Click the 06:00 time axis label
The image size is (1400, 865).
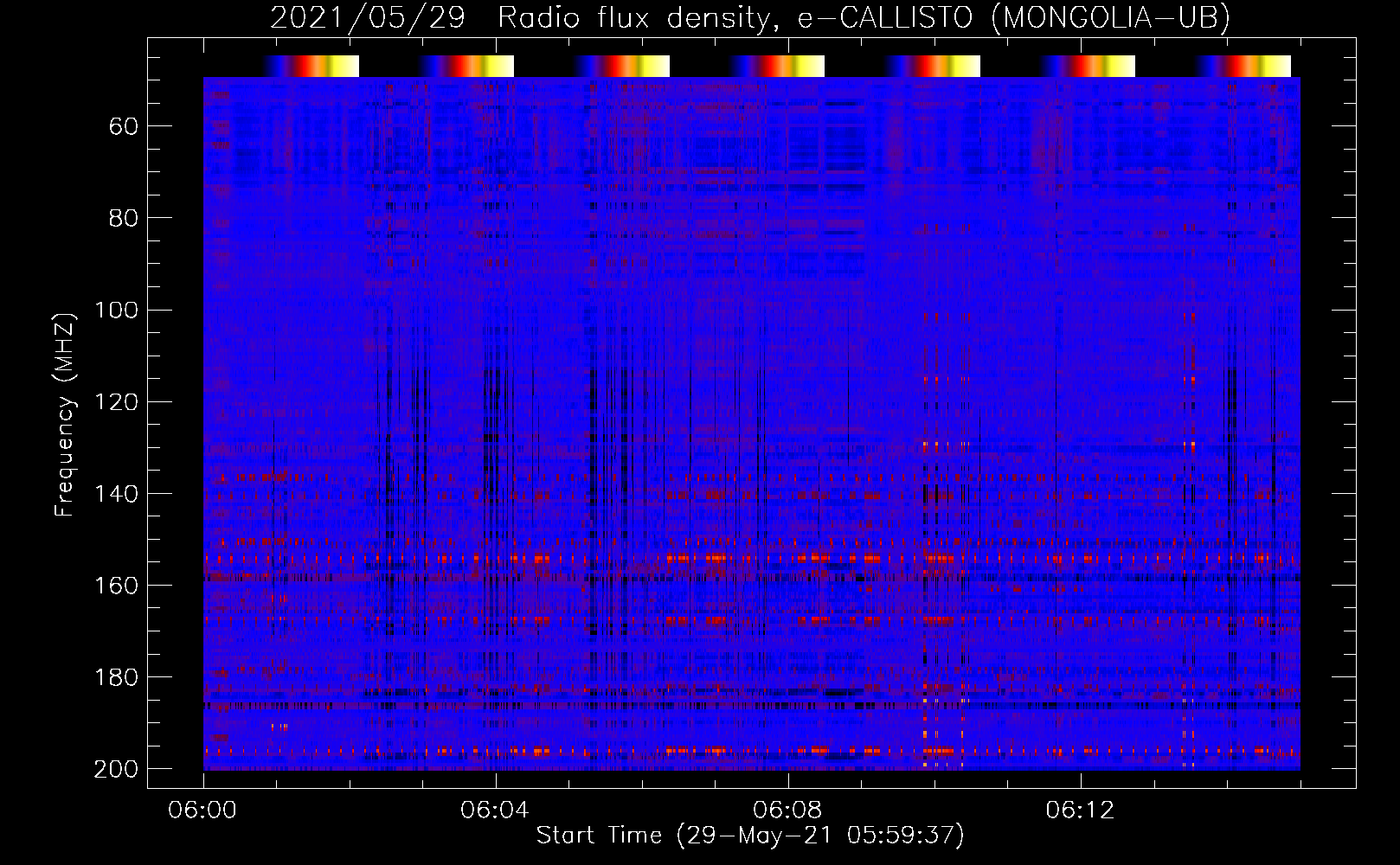202,811
